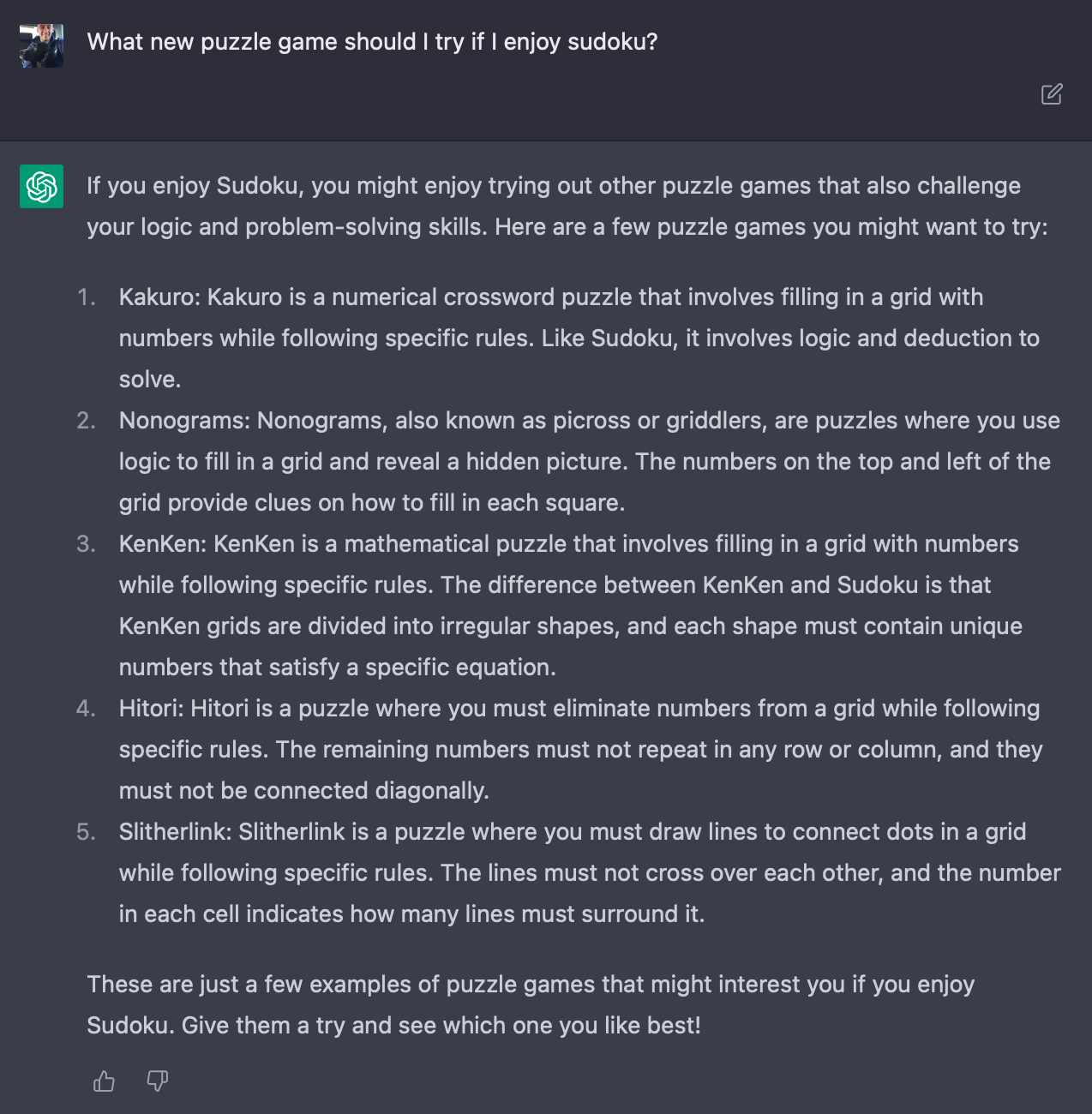Click the word 'KenKen:' in item three
Image resolution: width=1092 pixels, height=1114 pixels.
tap(163, 544)
